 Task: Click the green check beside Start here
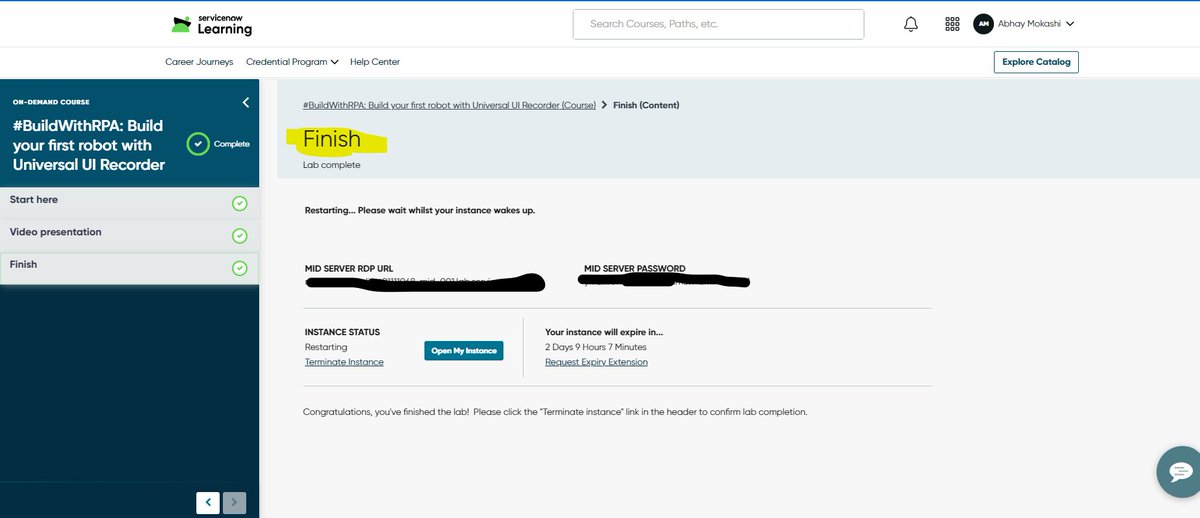click(x=239, y=204)
